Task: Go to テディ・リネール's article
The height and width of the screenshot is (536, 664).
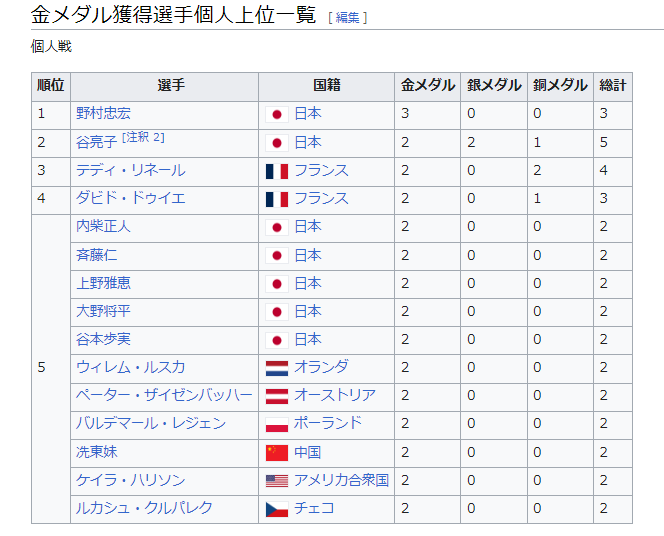Action: coord(130,171)
